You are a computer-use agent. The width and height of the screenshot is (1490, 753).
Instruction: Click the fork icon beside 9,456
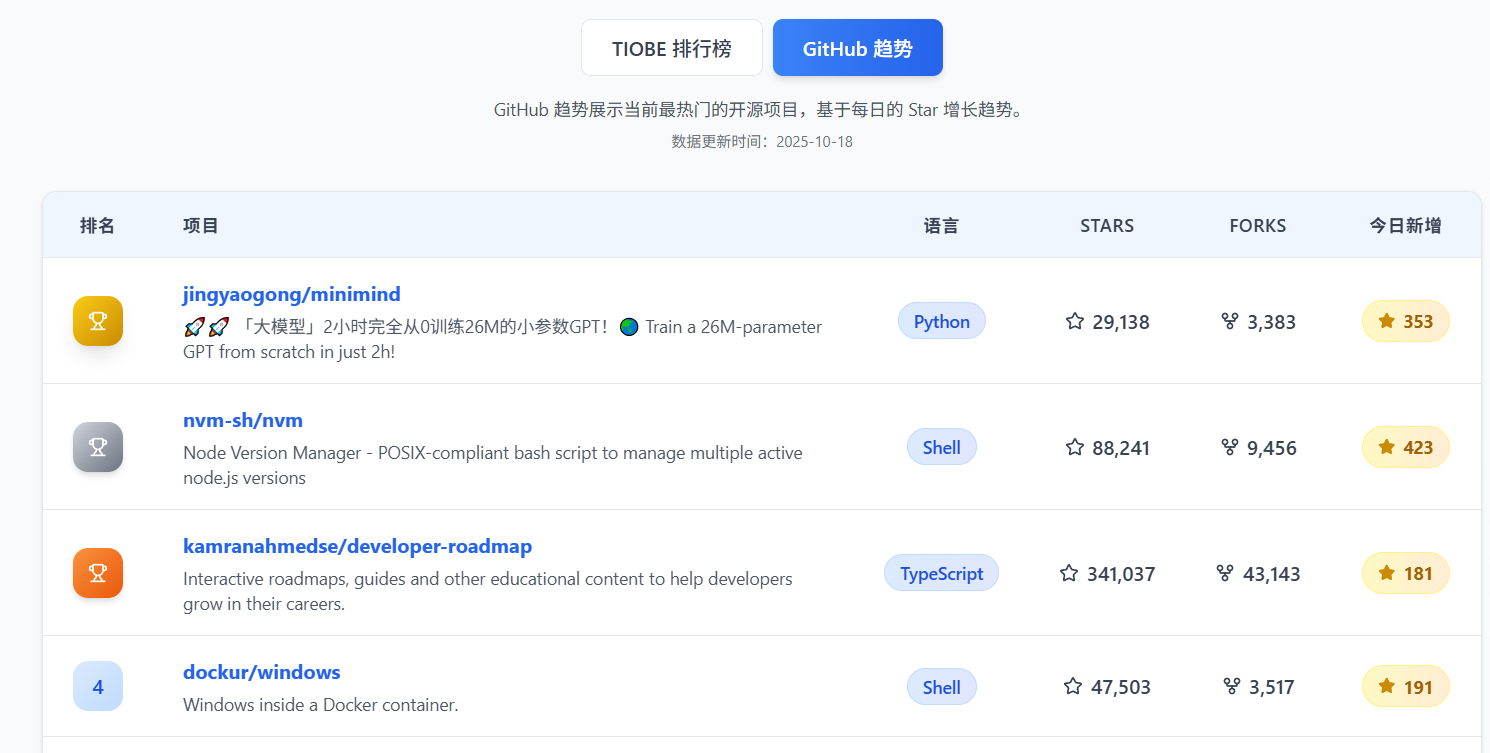pos(1230,447)
